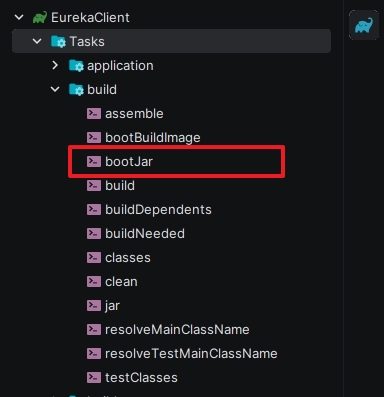
Task: Click the green Gradle elephant project icon
Action: (x=40, y=17)
